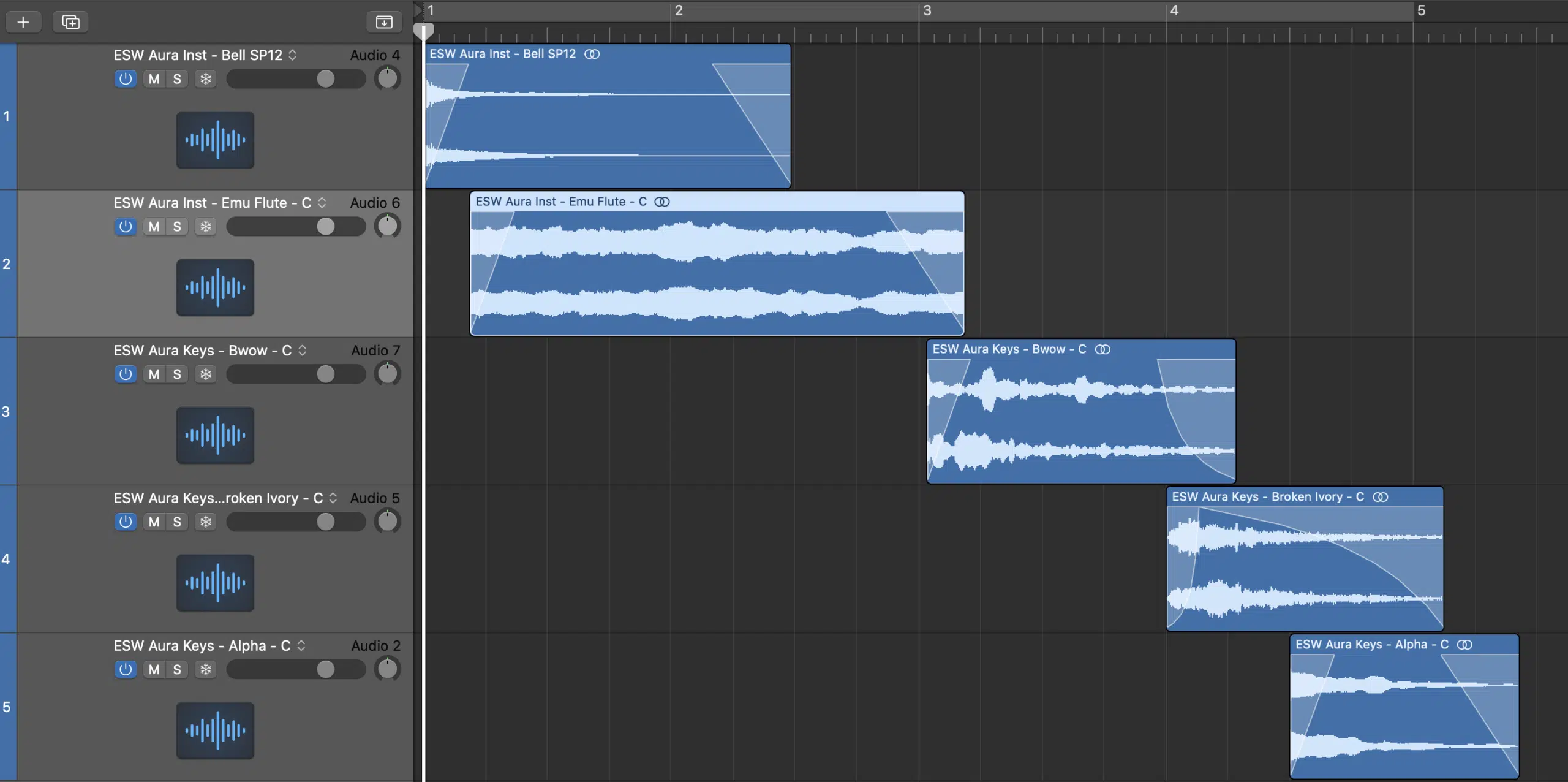Open Alpha track name up-down chevron
The height and width of the screenshot is (782, 1568).
pos(301,646)
